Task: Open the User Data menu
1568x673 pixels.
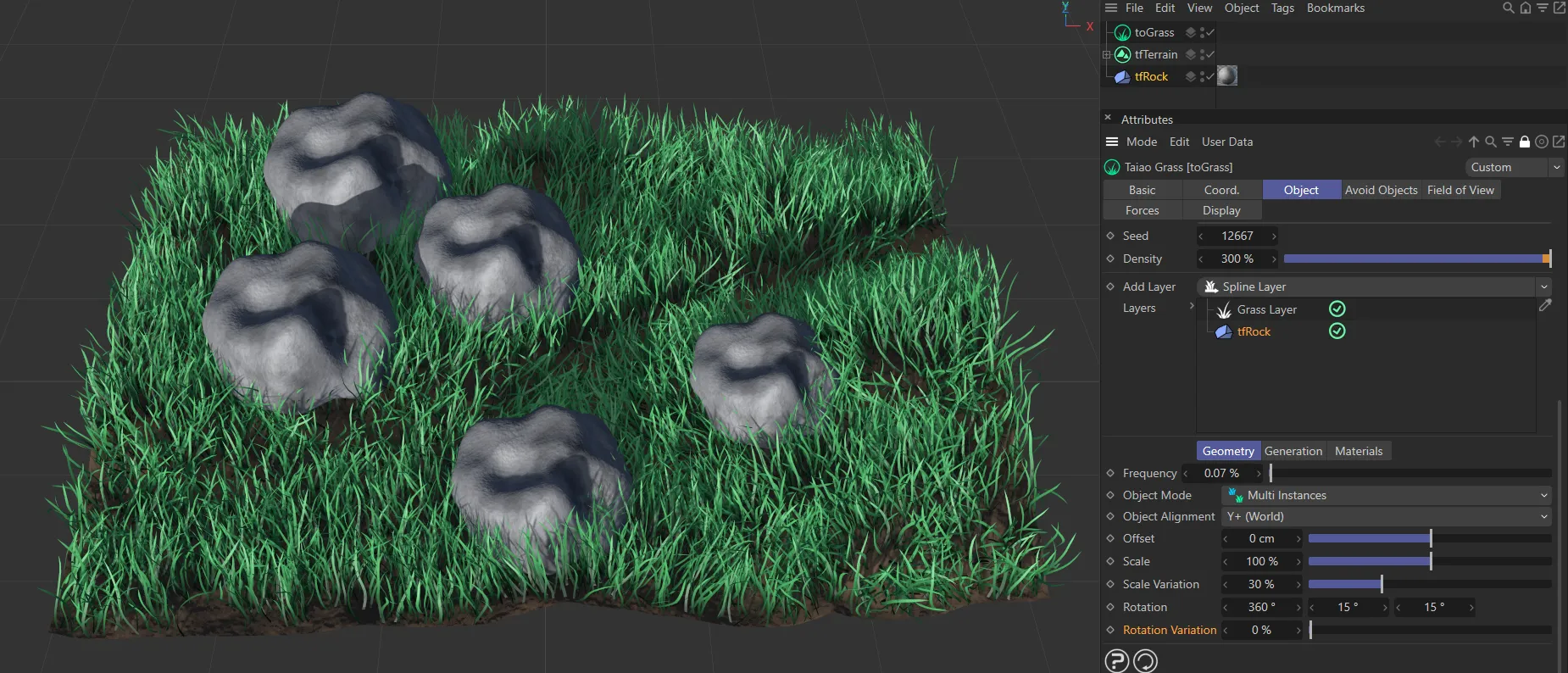Action: pyautogui.click(x=1227, y=142)
